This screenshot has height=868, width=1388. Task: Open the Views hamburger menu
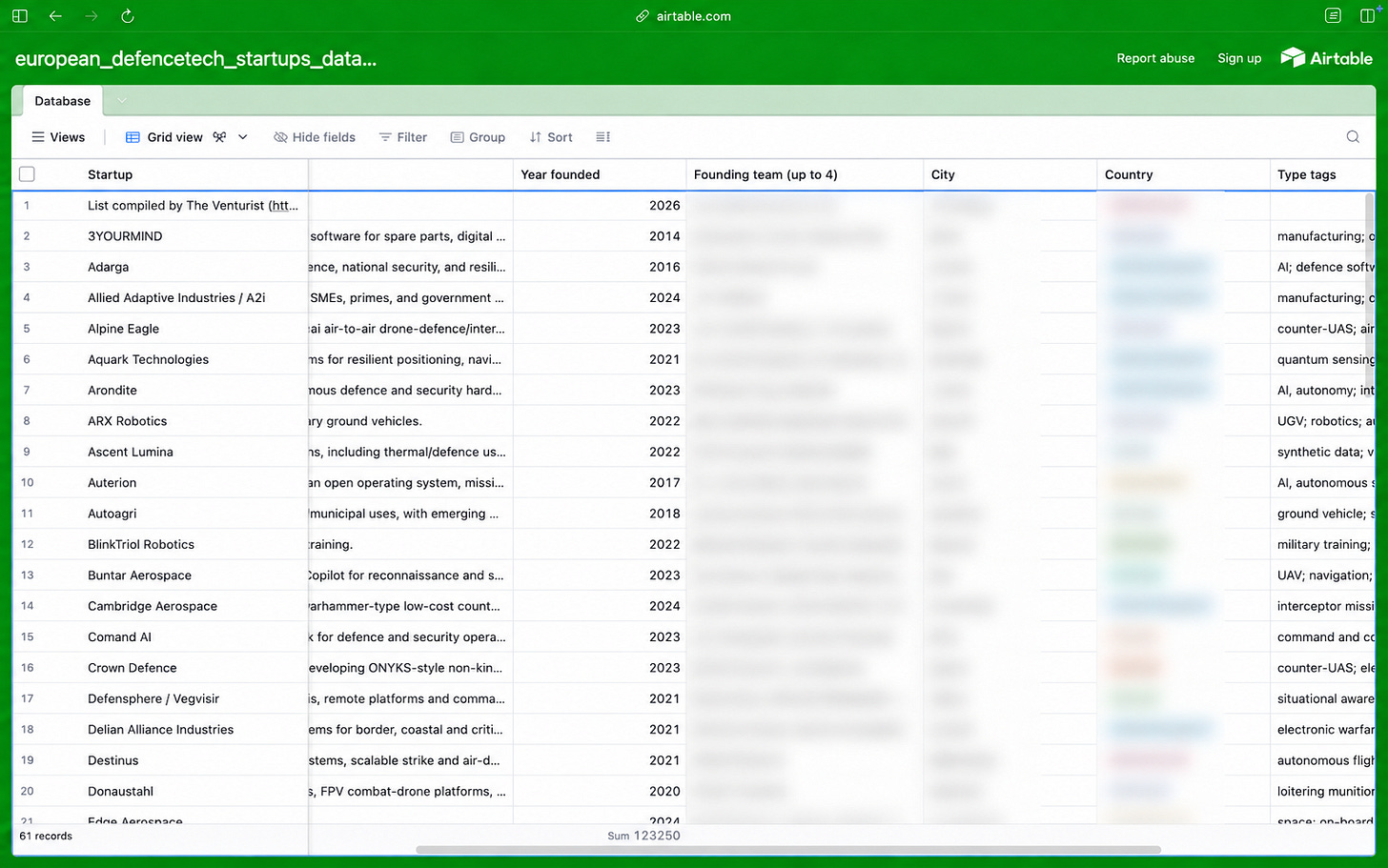pos(58,137)
